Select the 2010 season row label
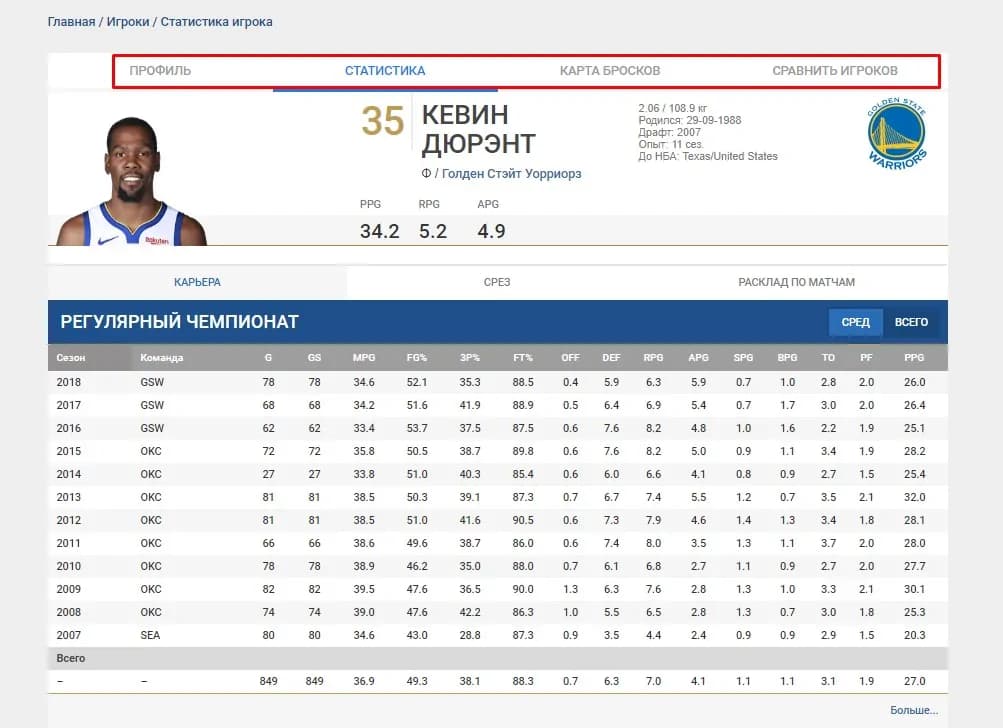1003x728 pixels. point(68,566)
